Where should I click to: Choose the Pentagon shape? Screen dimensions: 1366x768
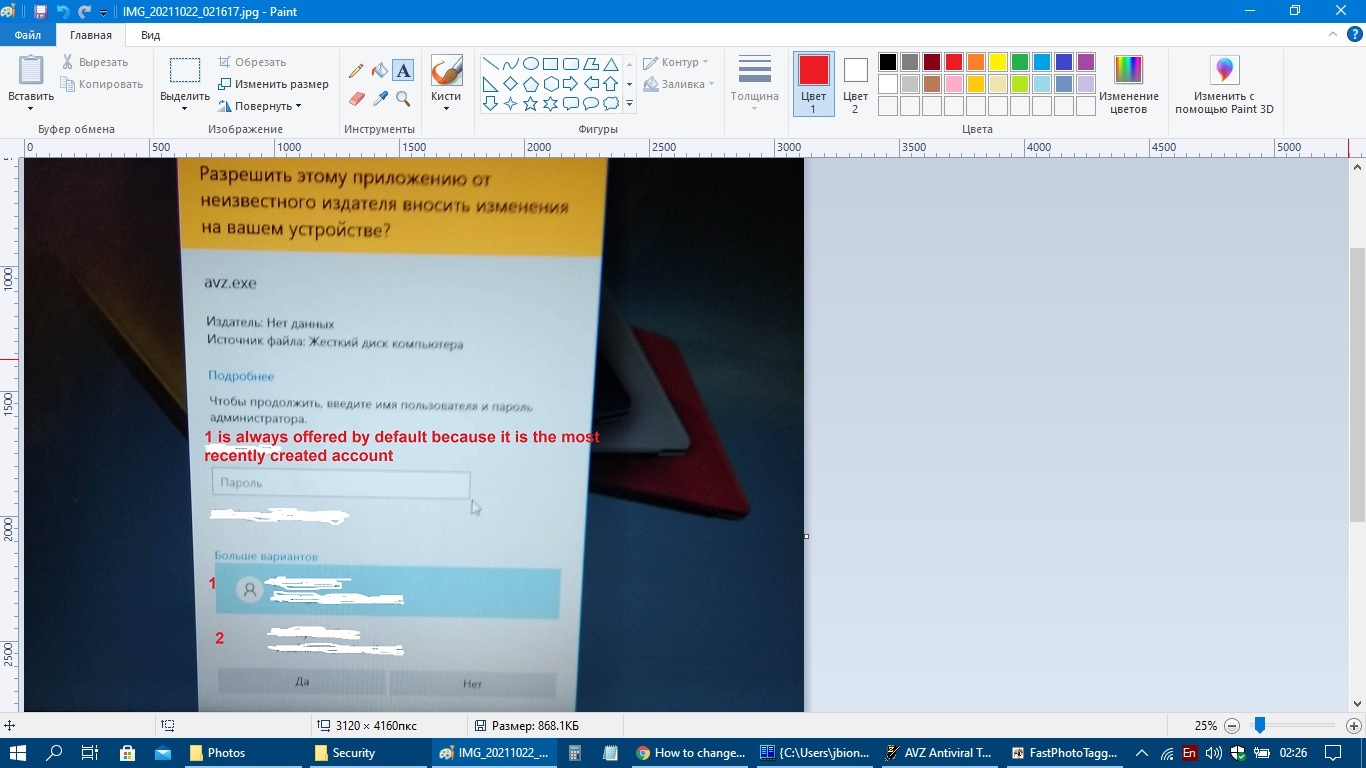tap(531, 84)
